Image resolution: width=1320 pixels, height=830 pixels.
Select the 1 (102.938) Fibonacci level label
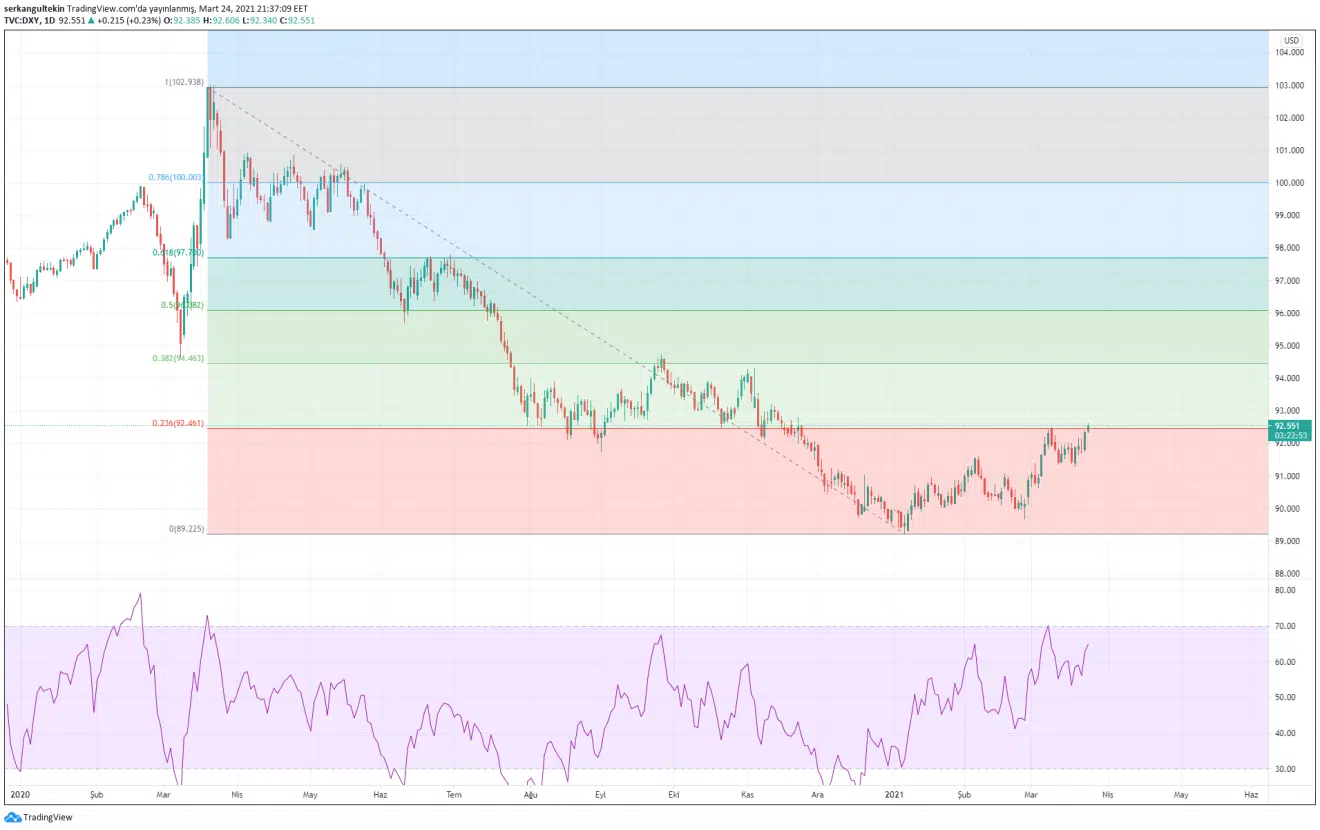(x=184, y=82)
